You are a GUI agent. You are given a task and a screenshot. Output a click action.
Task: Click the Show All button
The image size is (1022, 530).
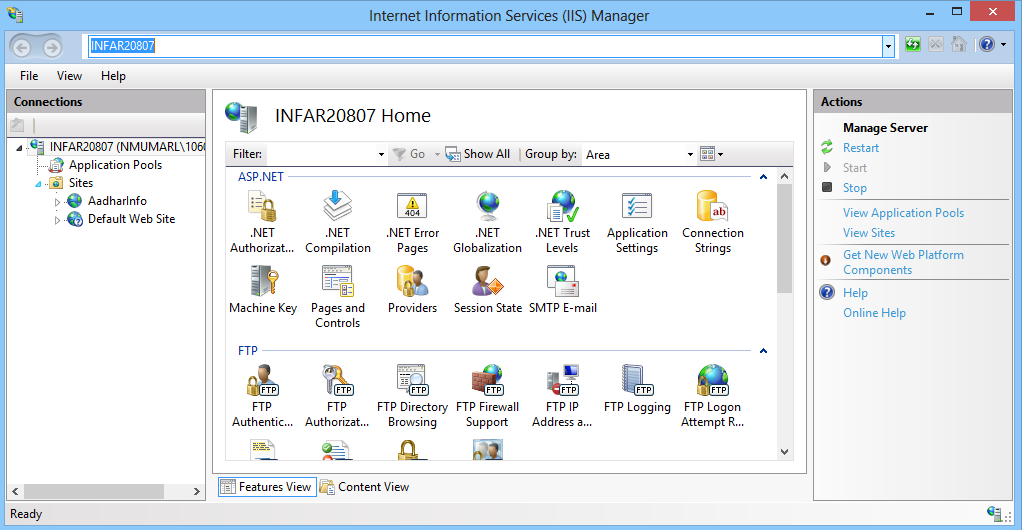478,154
